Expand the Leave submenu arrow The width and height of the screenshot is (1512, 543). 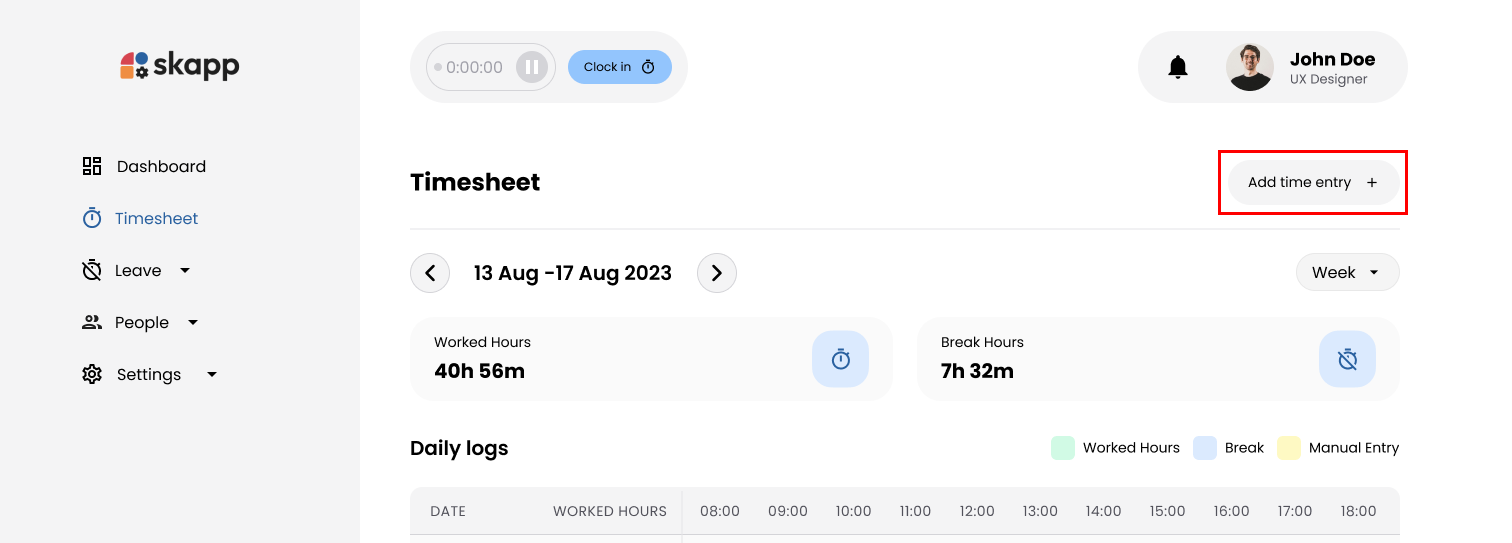[x=185, y=270]
